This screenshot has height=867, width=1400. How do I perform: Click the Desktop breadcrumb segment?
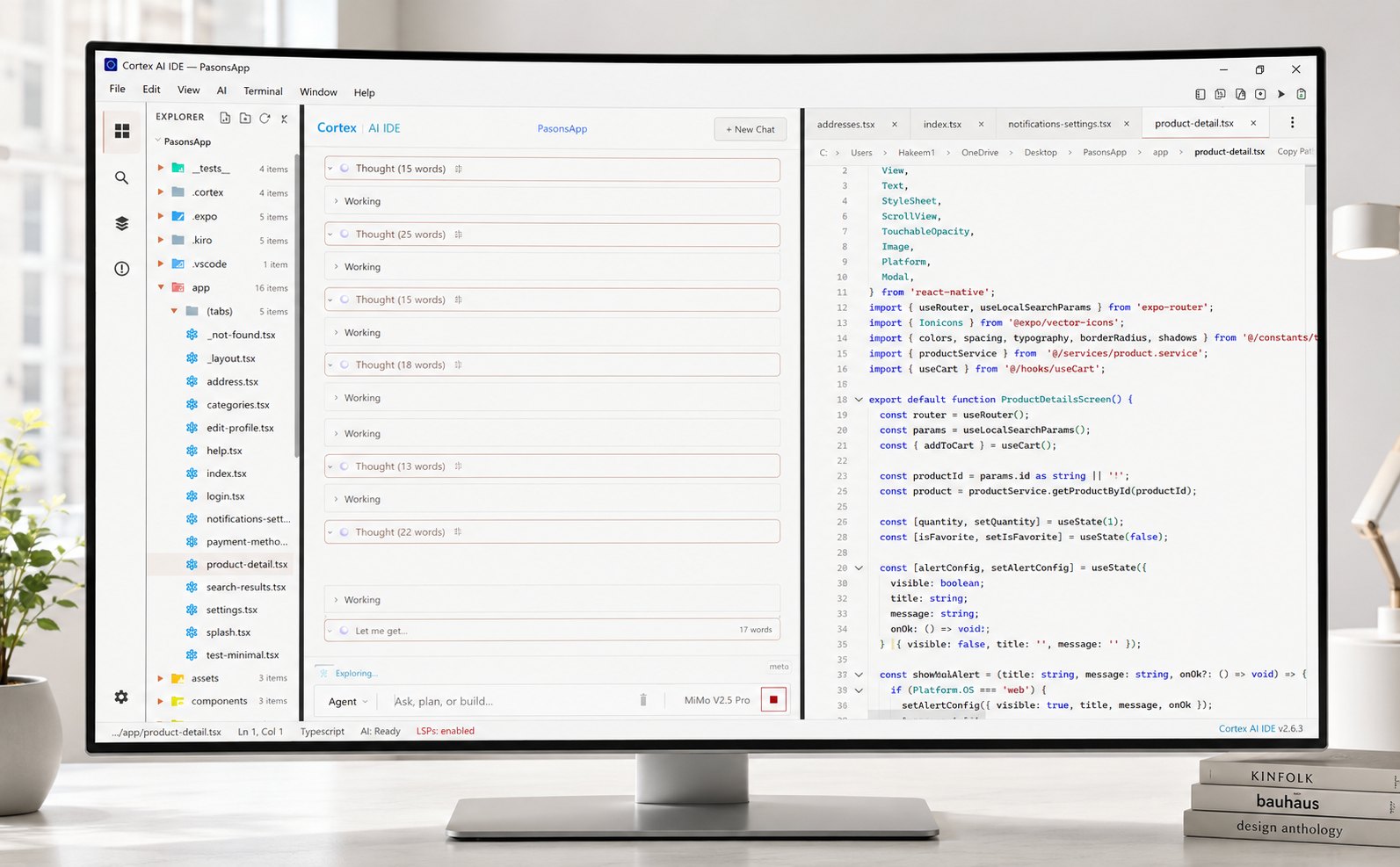coord(1041,152)
